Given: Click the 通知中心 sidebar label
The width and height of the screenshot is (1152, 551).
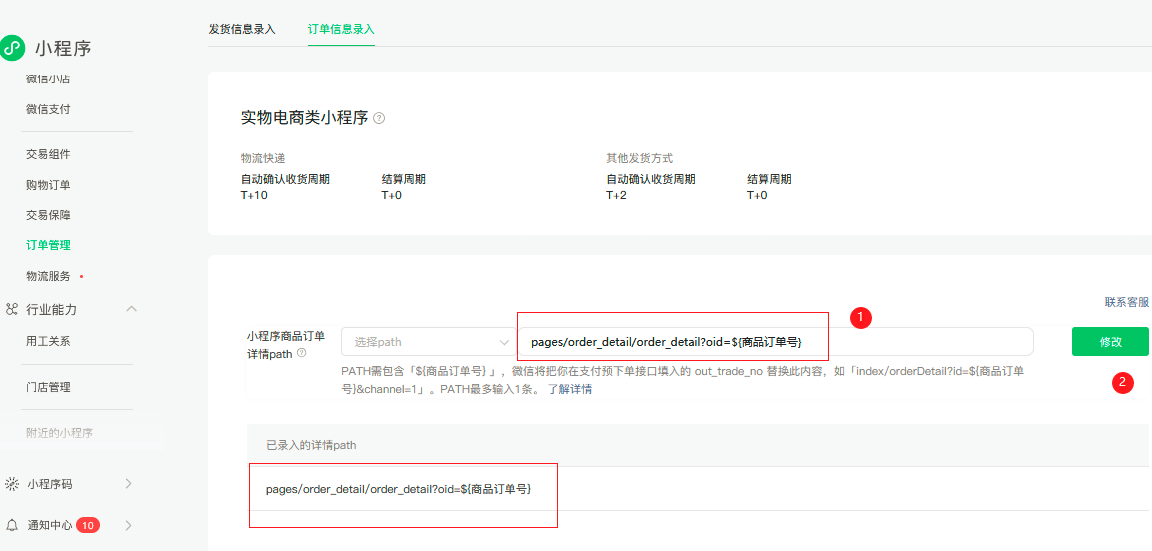Looking at the screenshot, I should [50, 525].
